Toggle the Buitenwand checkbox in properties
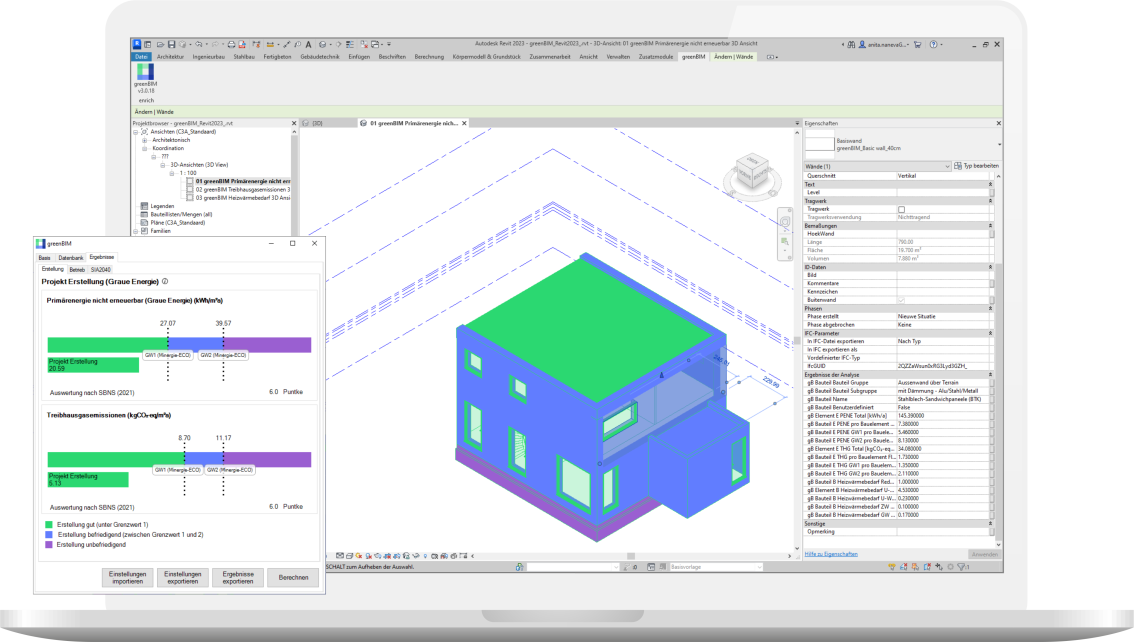Screen dimensions: 1134x642 pyautogui.click(x=901, y=300)
